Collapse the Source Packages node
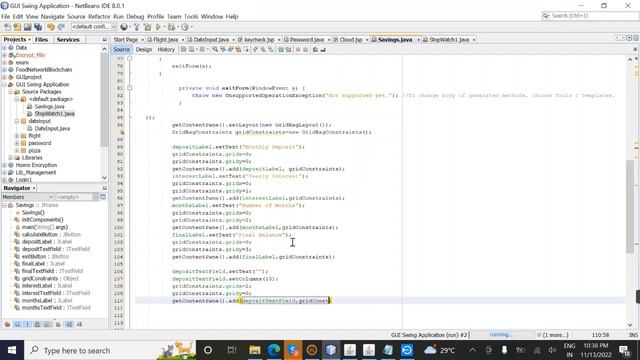Screen dimensions: 640x360 click(11, 92)
